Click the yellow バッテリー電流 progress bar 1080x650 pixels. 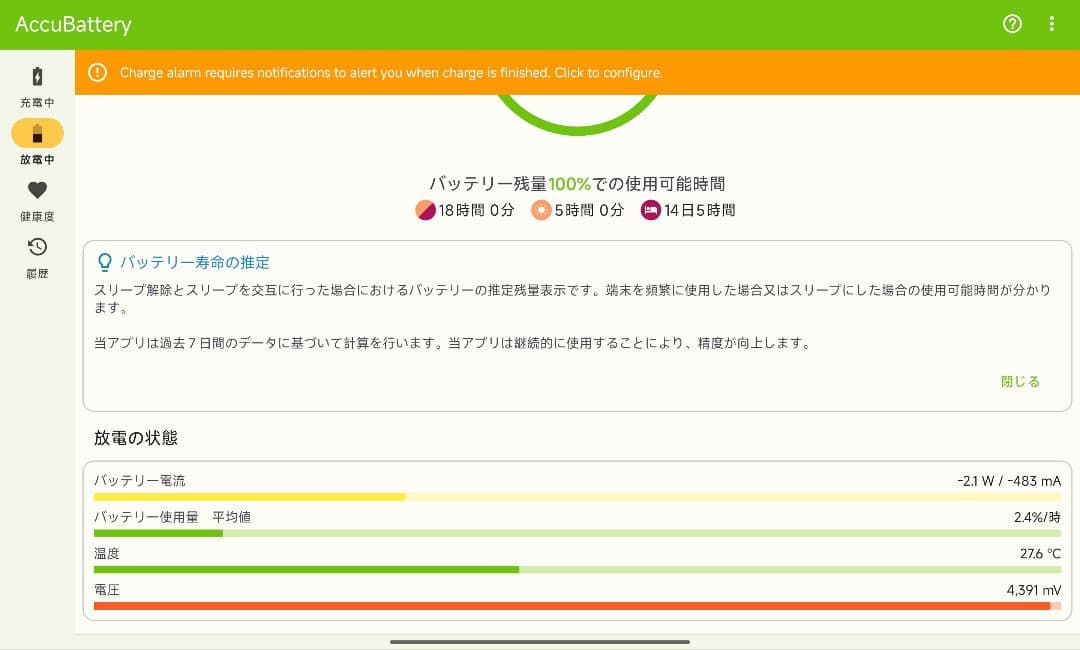click(577, 496)
